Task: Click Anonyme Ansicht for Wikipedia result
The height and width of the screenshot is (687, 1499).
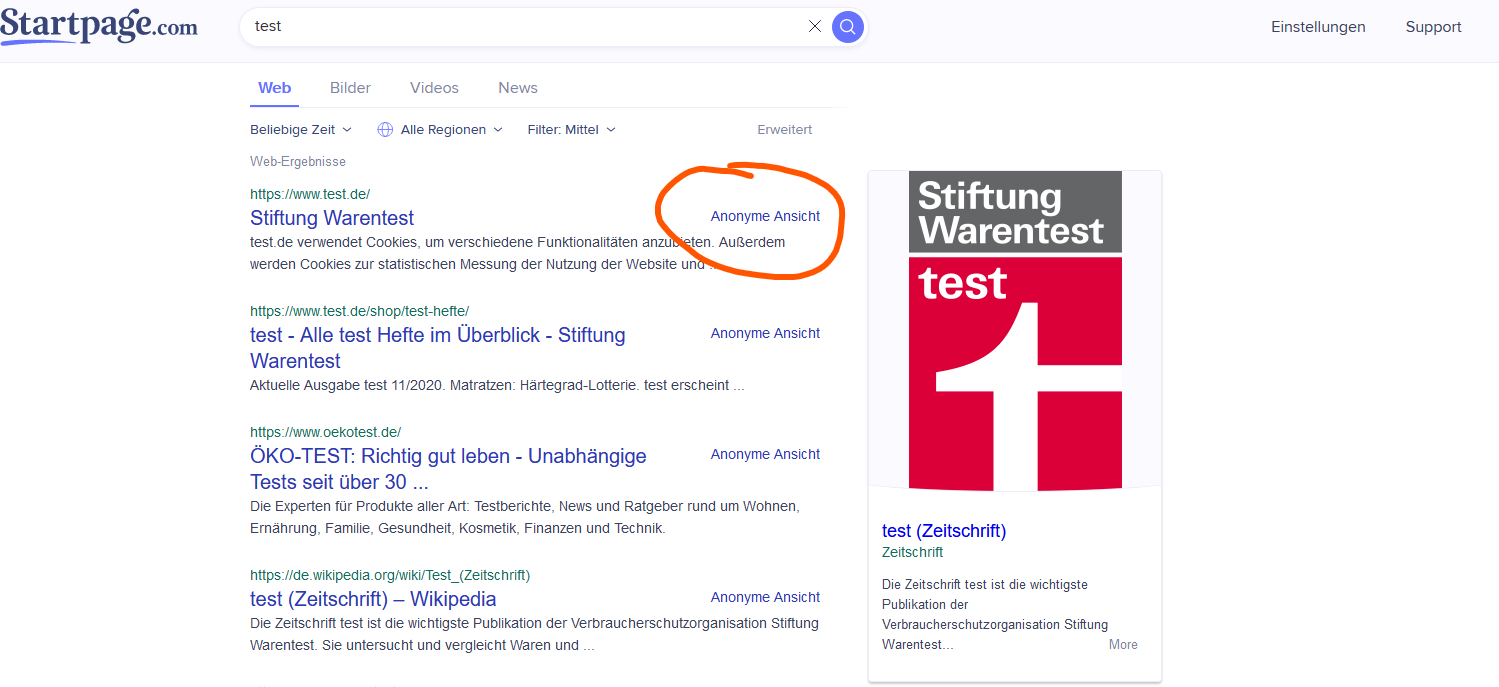Action: 765,597
